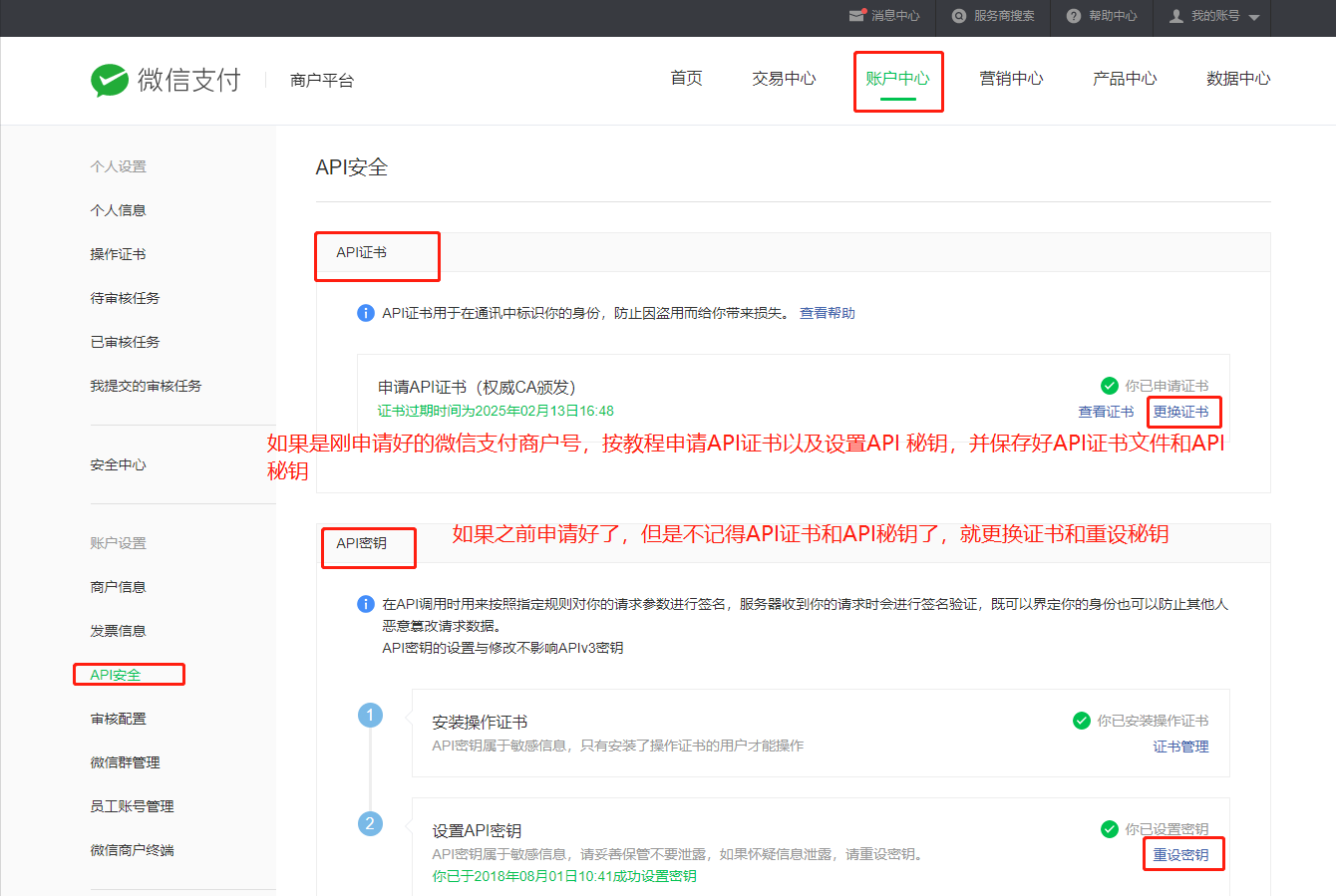The width and height of the screenshot is (1336, 896).
Task: Open 个人信息 in sidebar
Action: (x=118, y=210)
